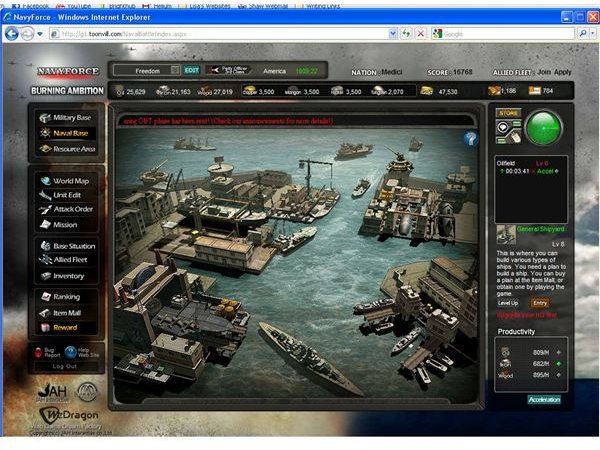This screenshot has width=600, height=450.
Task: Click the WeDragon logo
Action: point(69,415)
